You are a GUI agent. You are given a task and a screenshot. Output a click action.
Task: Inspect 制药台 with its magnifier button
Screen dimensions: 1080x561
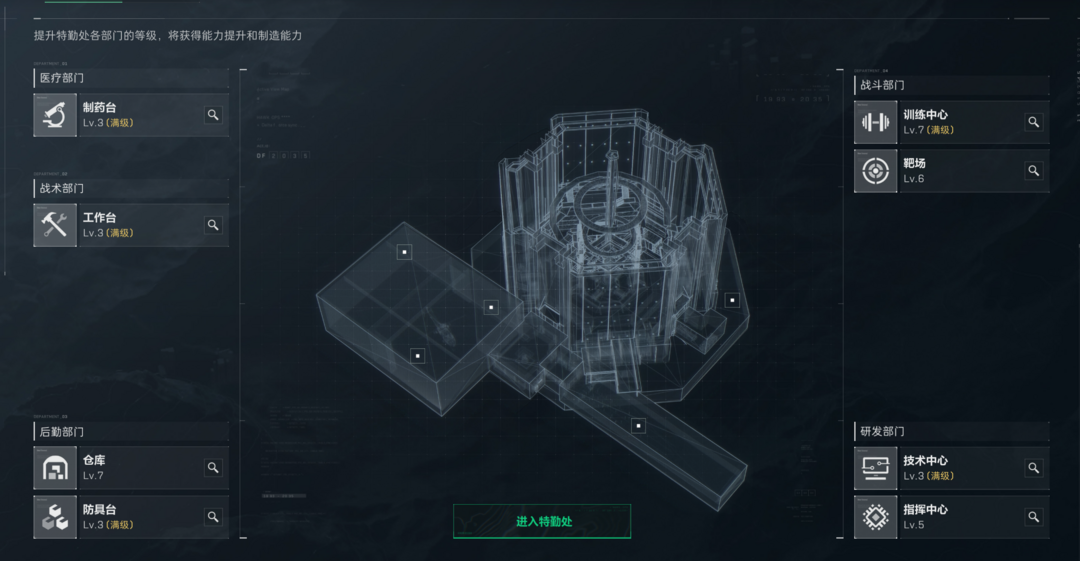[214, 115]
